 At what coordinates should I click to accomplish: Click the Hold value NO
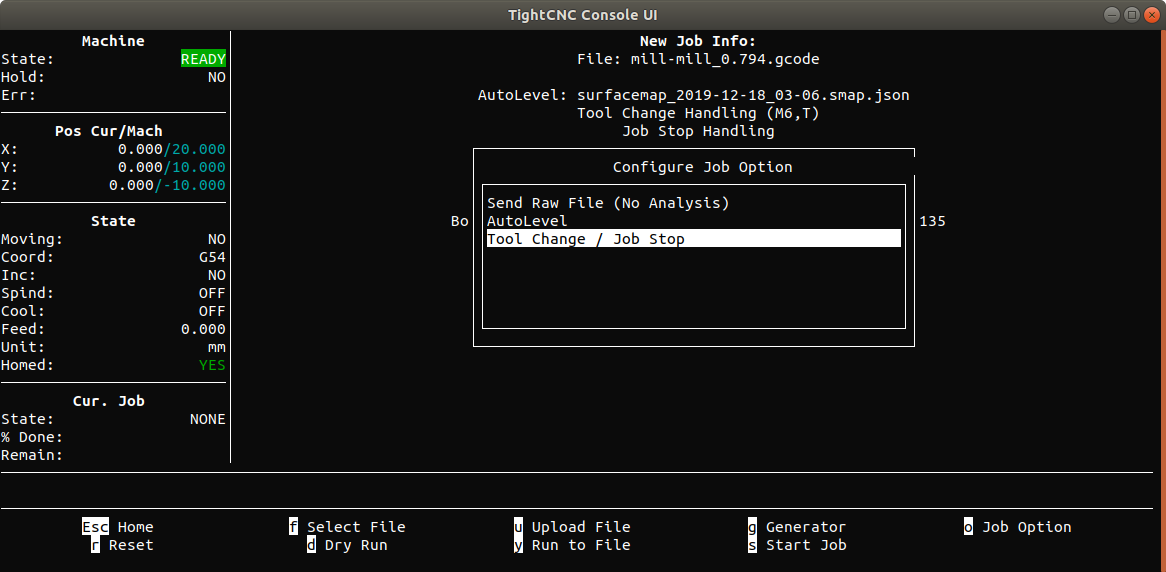[x=216, y=77]
